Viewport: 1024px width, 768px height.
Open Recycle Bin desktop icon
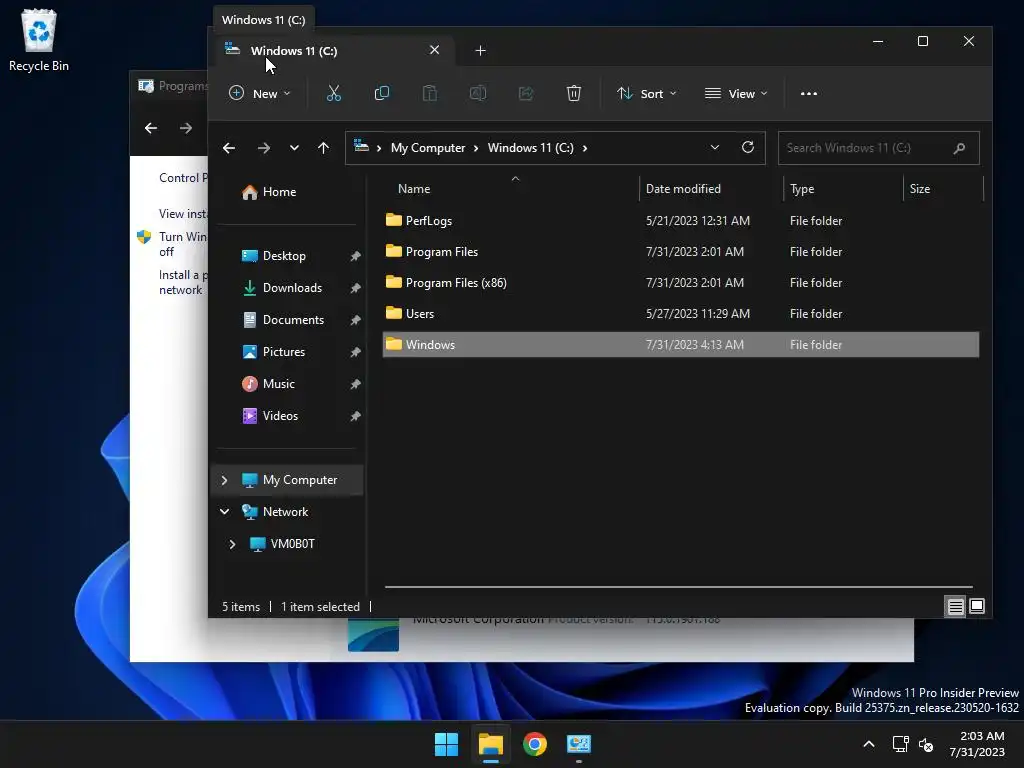pyautogui.click(x=39, y=40)
